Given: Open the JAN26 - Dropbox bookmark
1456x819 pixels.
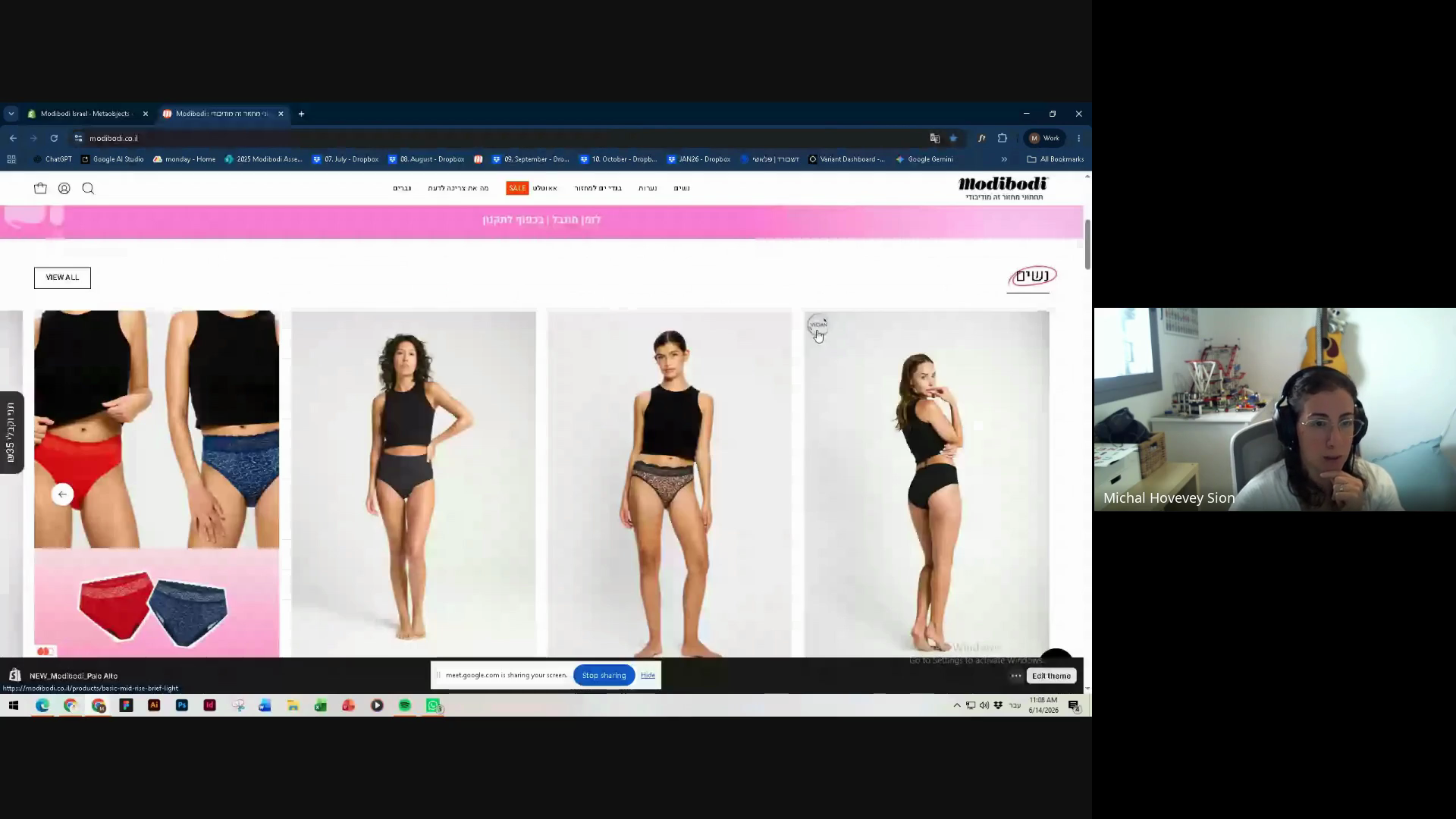Looking at the screenshot, I should pyautogui.click(x=698, y=159).
